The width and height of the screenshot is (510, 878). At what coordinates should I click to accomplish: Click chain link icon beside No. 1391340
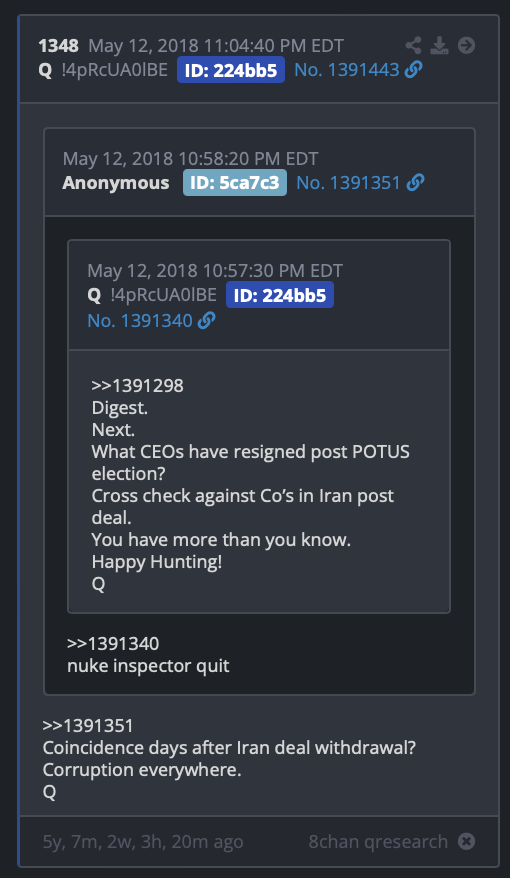click(207, 321)
